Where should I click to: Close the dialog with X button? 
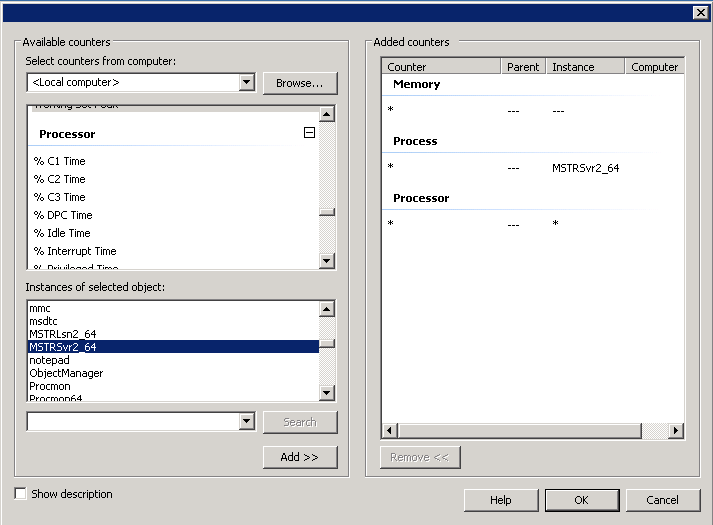click(x=700, y=11)
